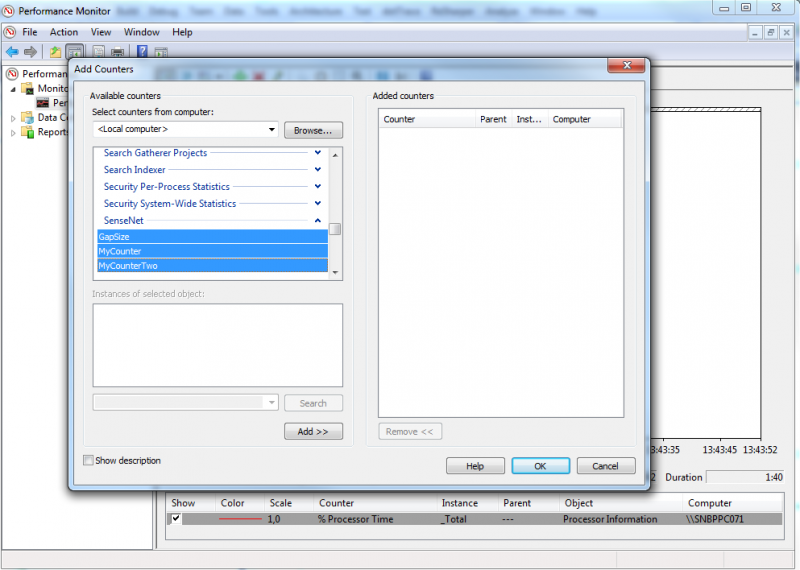
Task: Click the up one level folder icon
Action: pyautogui.click(x=55, y=52)
